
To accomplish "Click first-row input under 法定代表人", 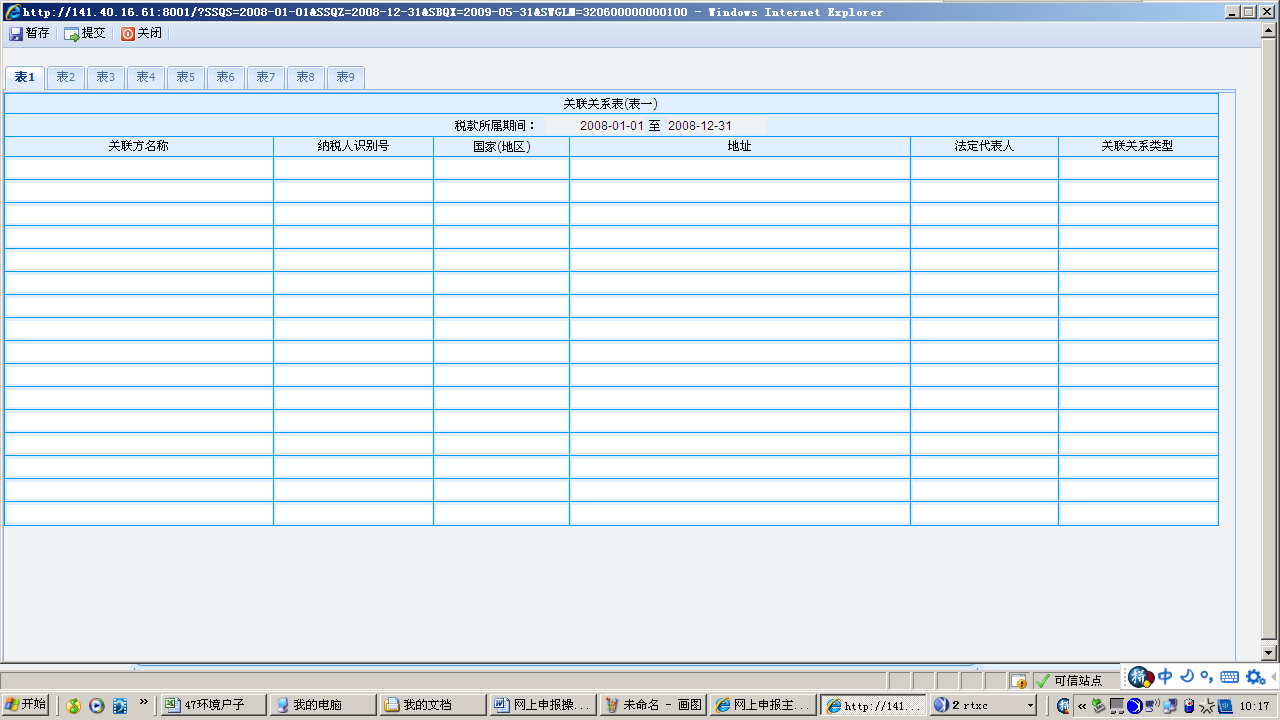I will click(x=984, y=168).
